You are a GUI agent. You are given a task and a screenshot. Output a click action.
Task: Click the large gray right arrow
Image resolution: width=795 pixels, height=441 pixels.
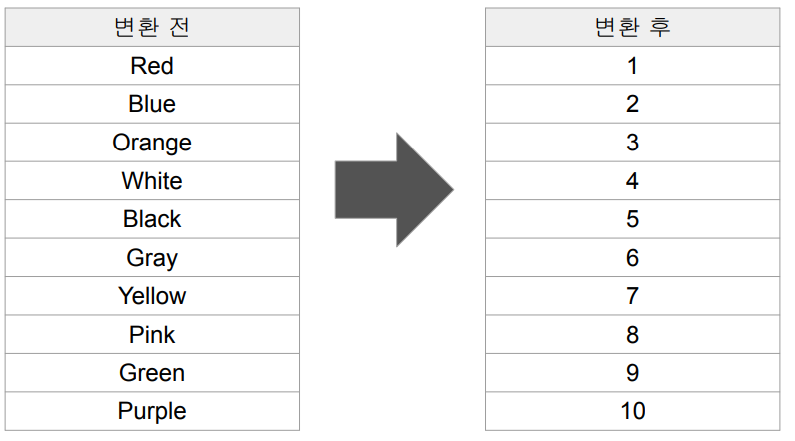click(x=394, y=190)
